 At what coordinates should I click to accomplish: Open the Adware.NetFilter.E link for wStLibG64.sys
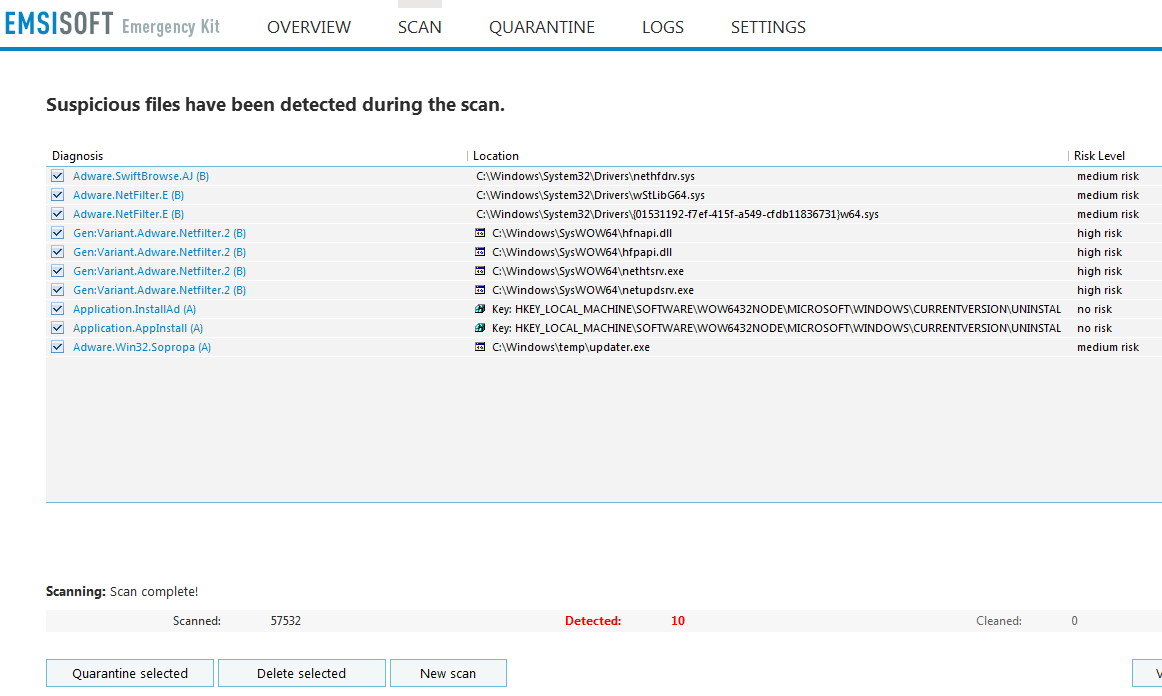pyautogui.click(x=128, y=195)
